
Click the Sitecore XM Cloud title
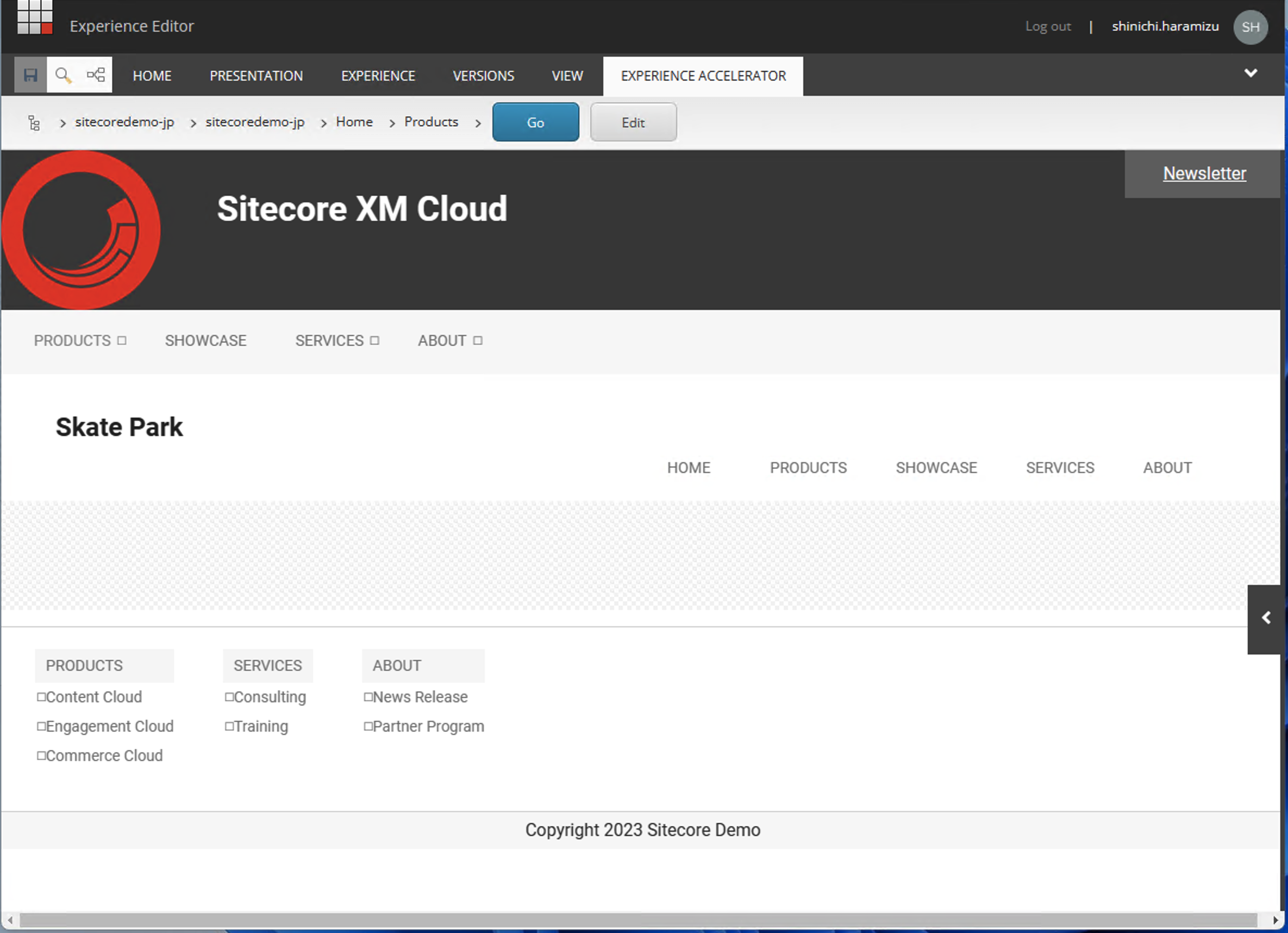click(362, 209)
